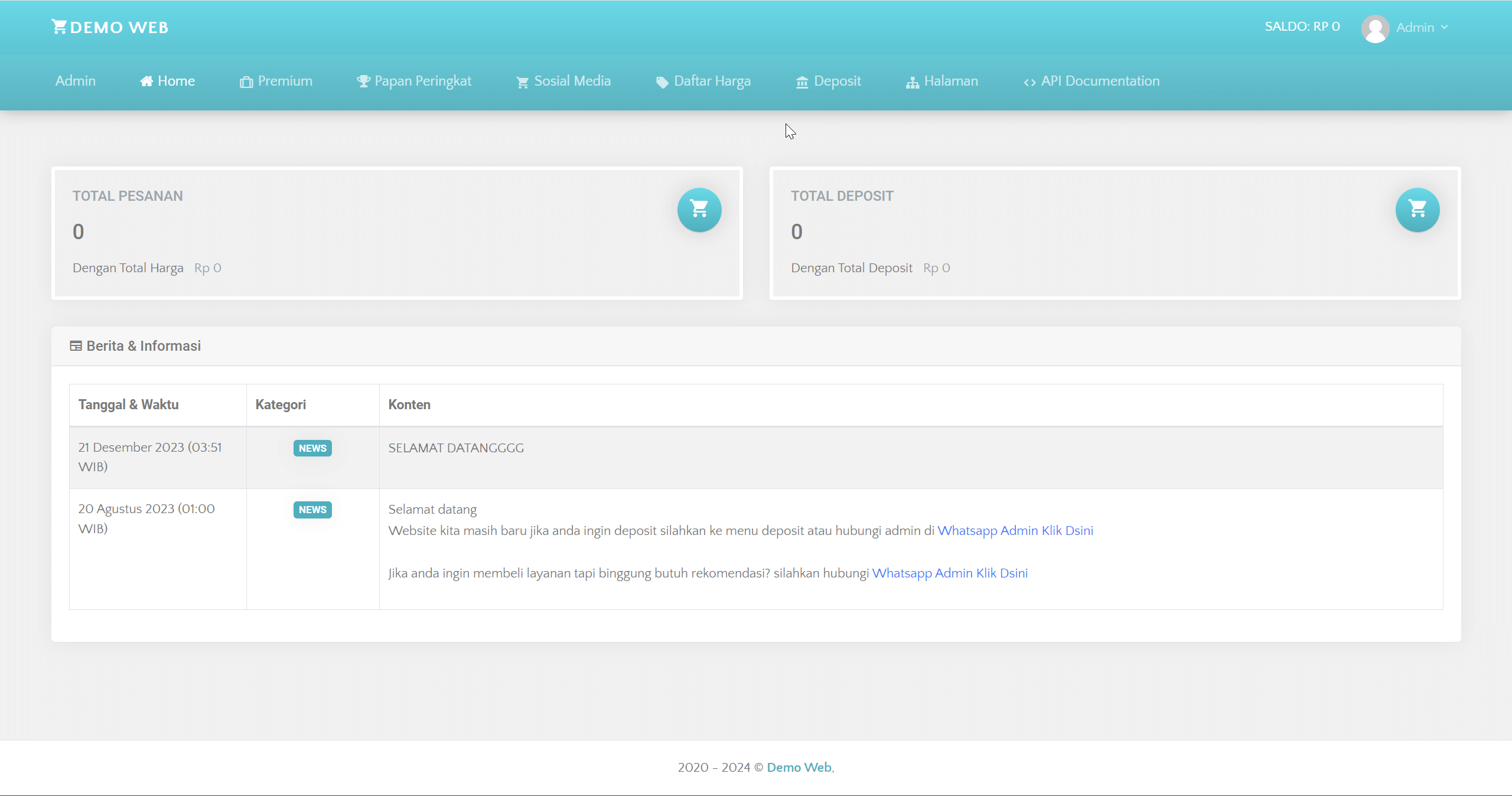Screen dimensions: 1512x796
Task: Click the NEWS badge on the Agustus entry
Action: point(312,510)
